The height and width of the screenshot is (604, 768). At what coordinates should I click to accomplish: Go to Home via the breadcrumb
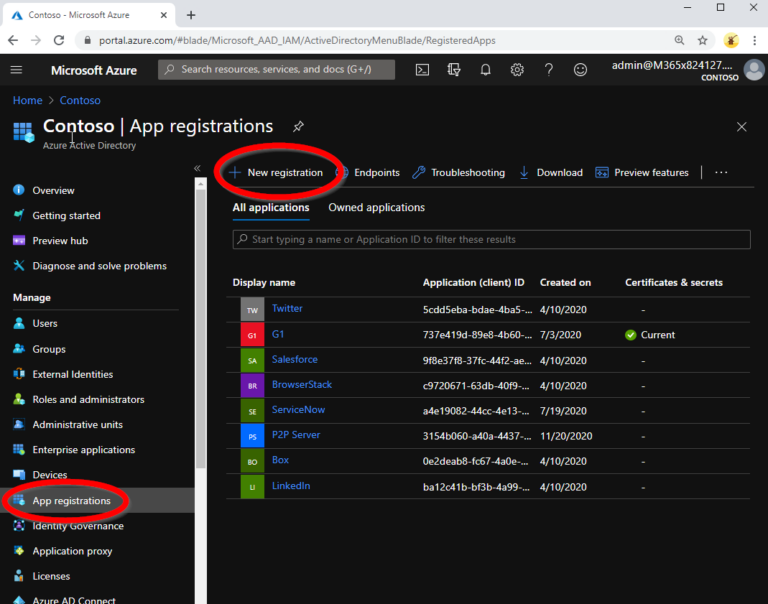27,100
